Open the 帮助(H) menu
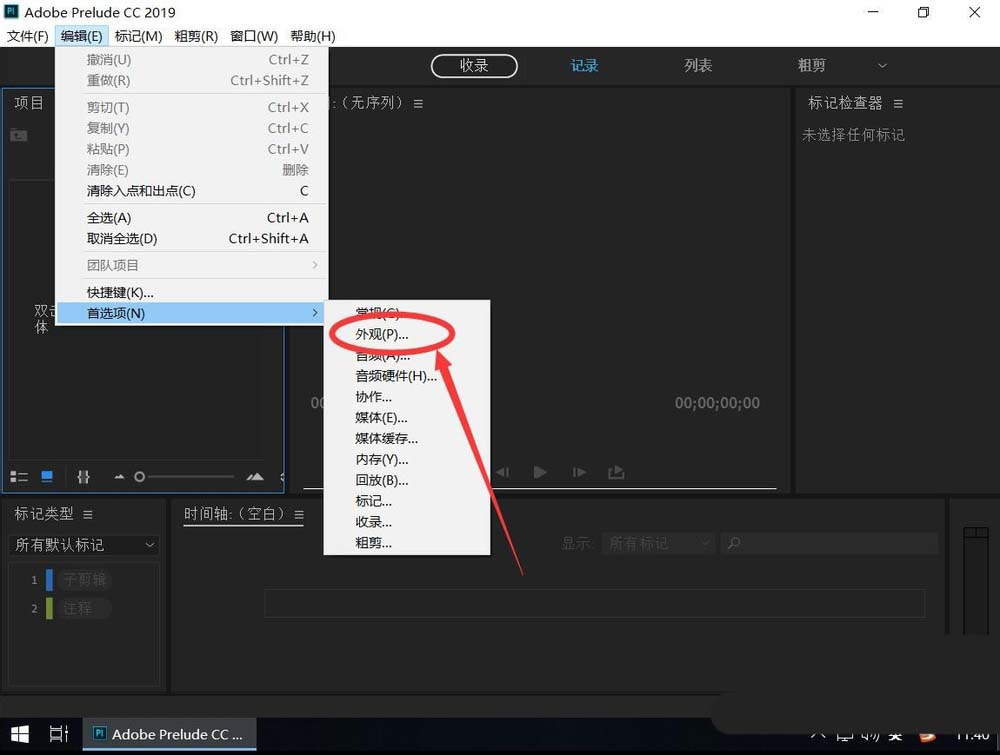The image size is (1000, 755). point(312,36)
